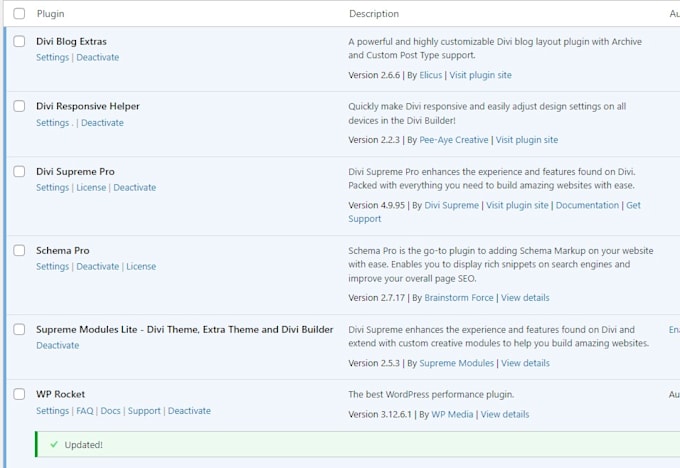The width and height of the screenshot is (680, 468).
Task: Toggle the select-all plugins checkbox in header
Action: click(19, 13)
